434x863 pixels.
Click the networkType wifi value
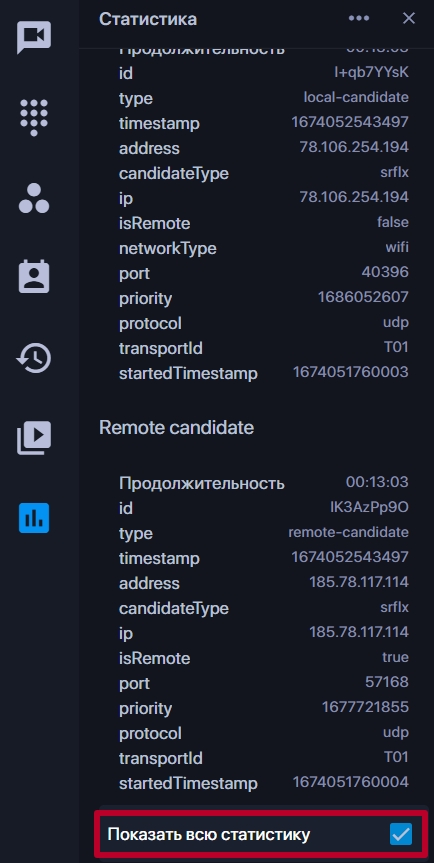[x=397, y=247]
